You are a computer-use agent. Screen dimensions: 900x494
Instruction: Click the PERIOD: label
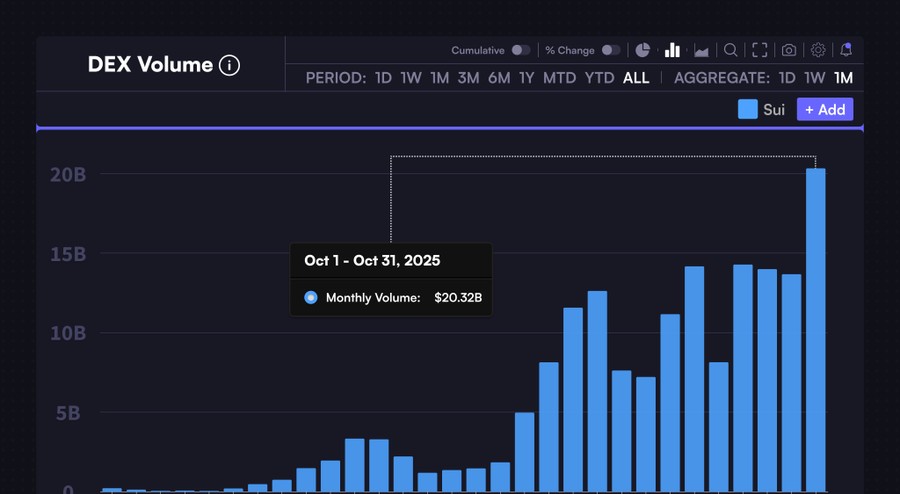pos(336,78)
